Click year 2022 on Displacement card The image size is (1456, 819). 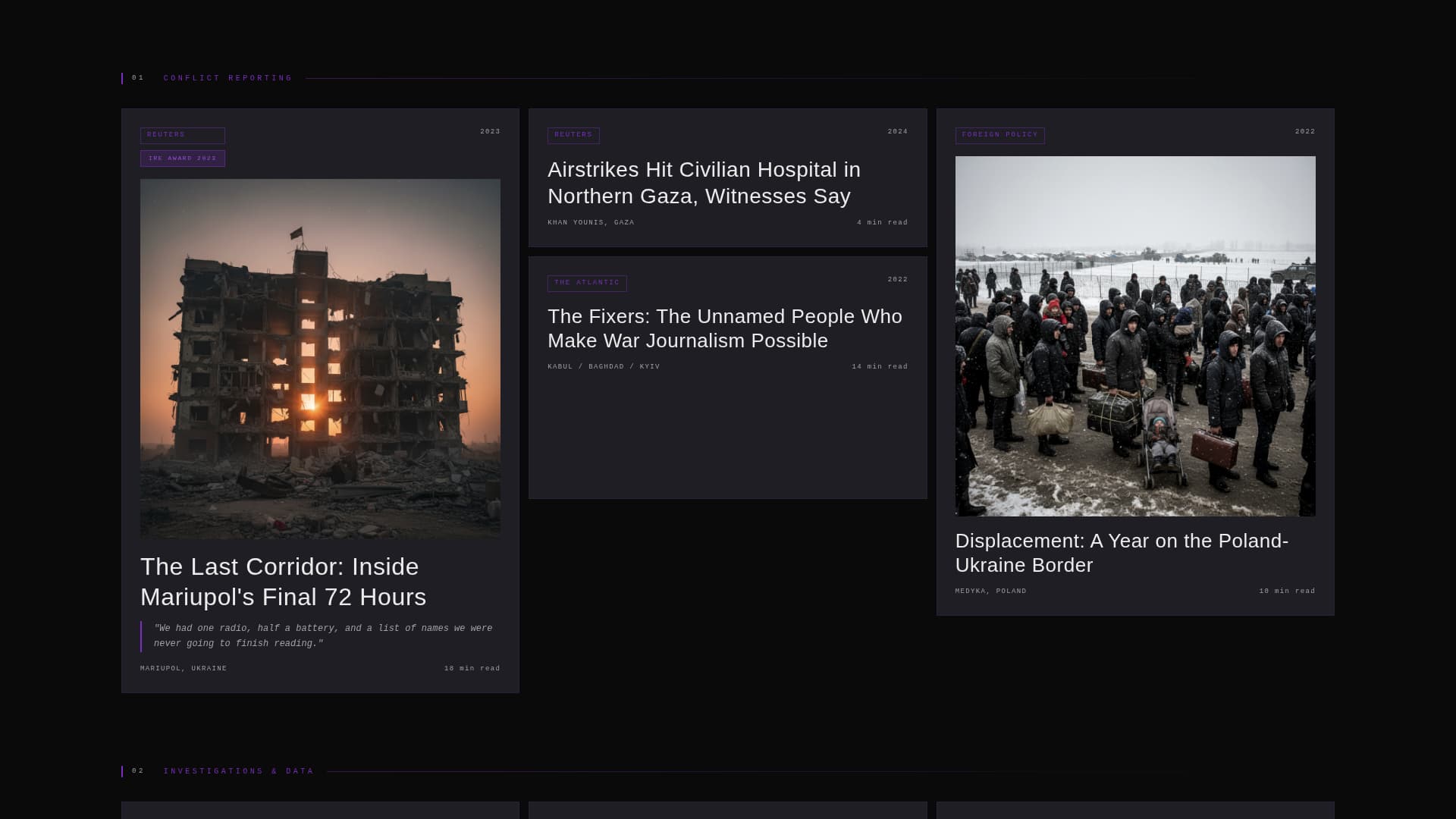pyautogui.click(x=1305, y=132)
